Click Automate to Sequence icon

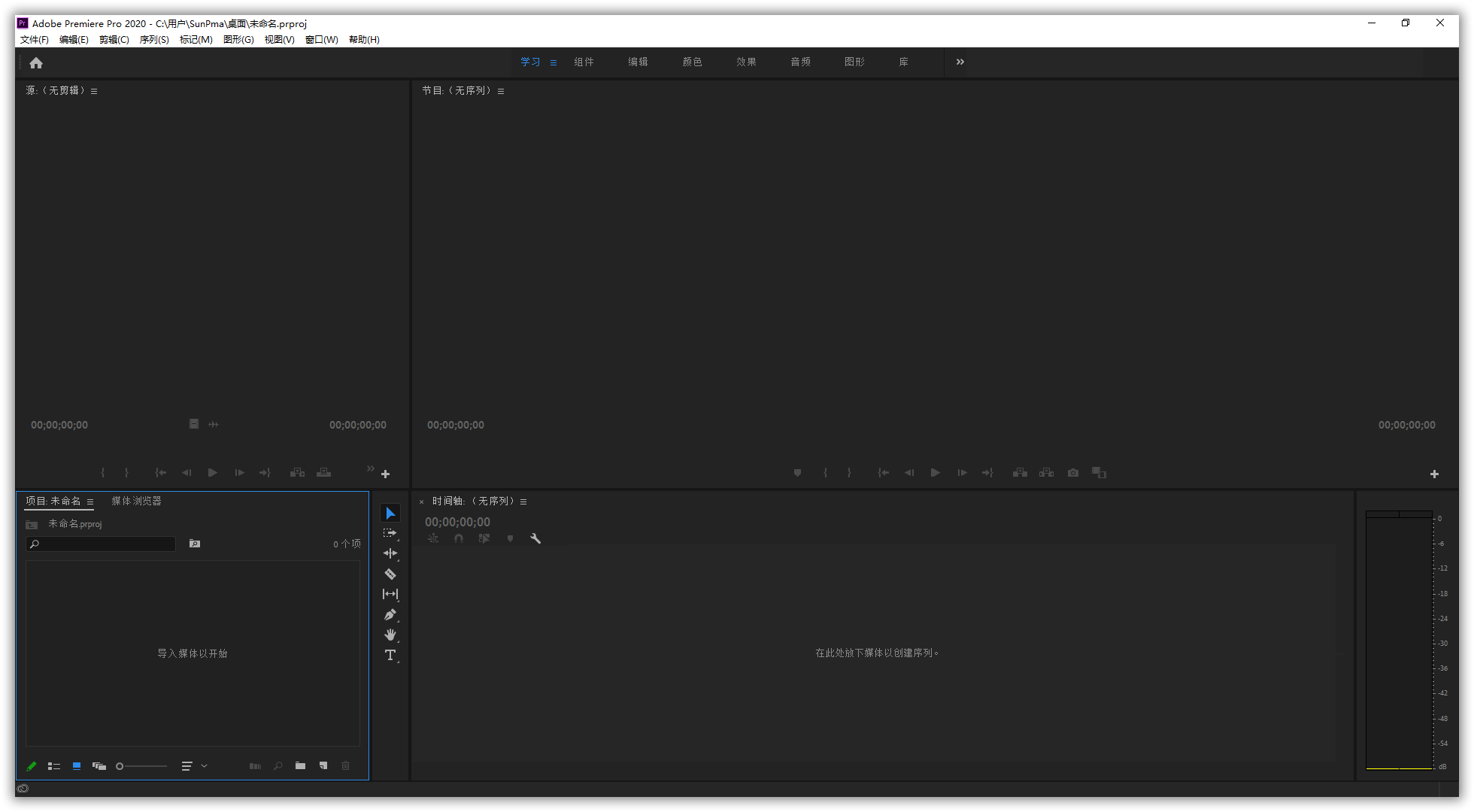[x=255, y=766]
